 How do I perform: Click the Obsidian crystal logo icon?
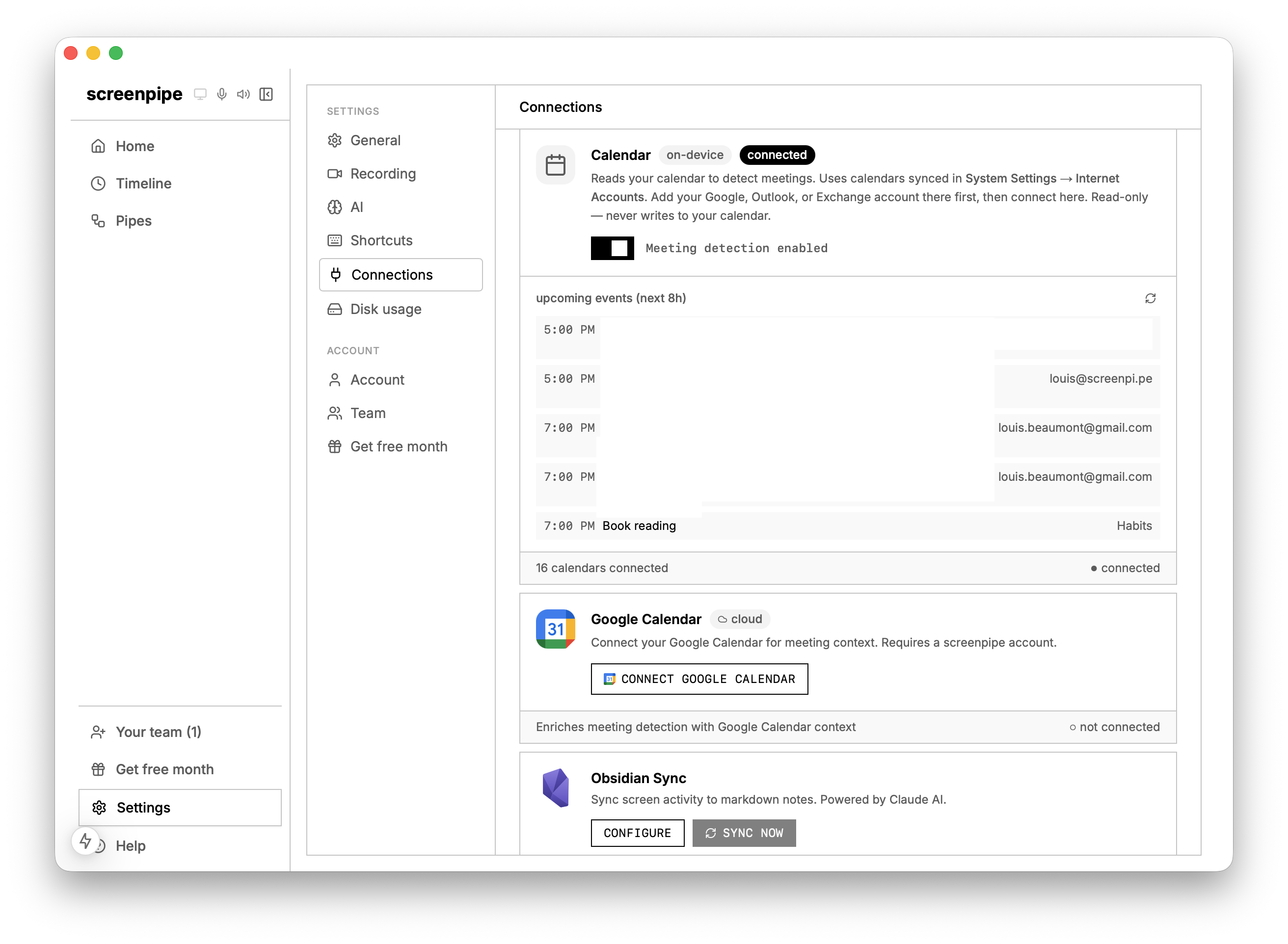(555, 787)
